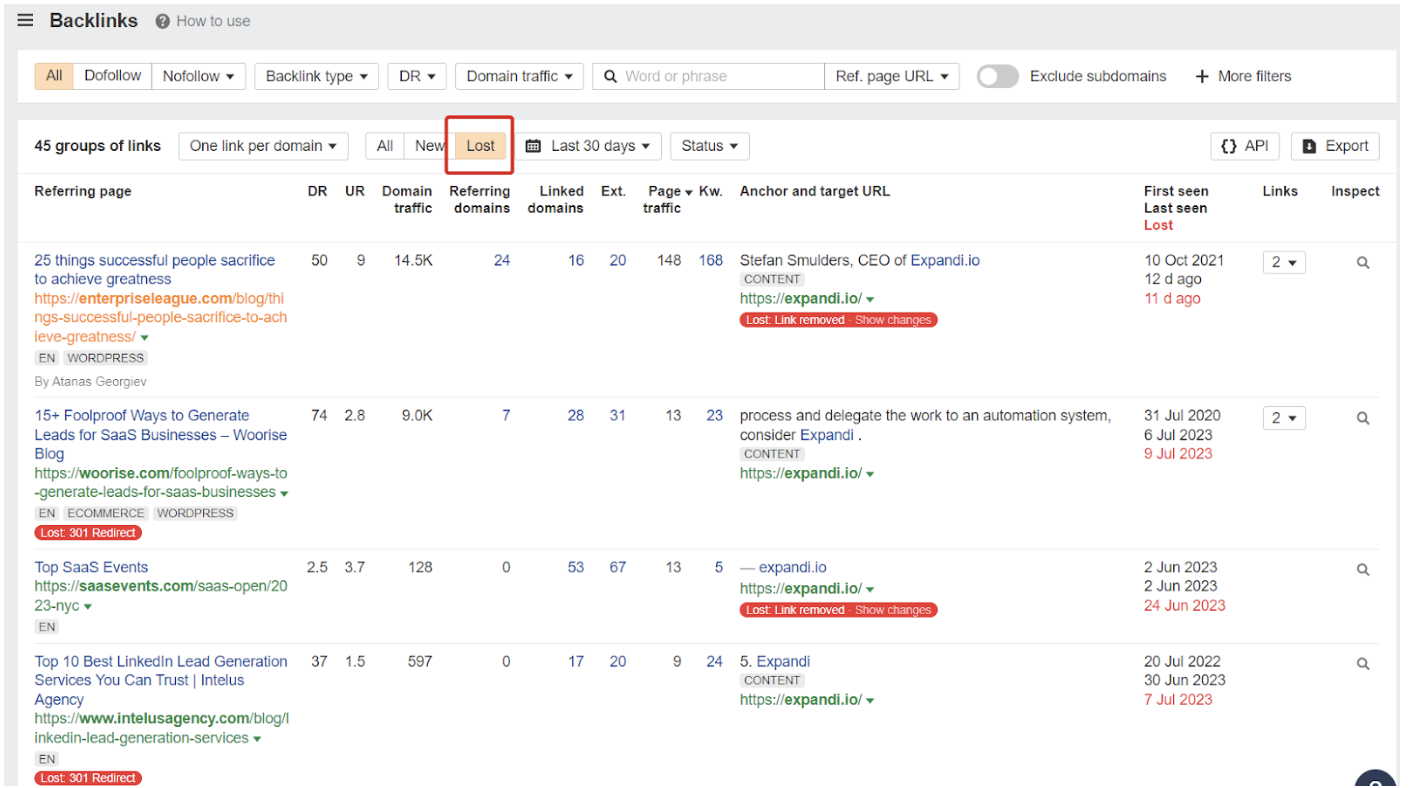Select the All link type filter

click(x=54, y=76)
